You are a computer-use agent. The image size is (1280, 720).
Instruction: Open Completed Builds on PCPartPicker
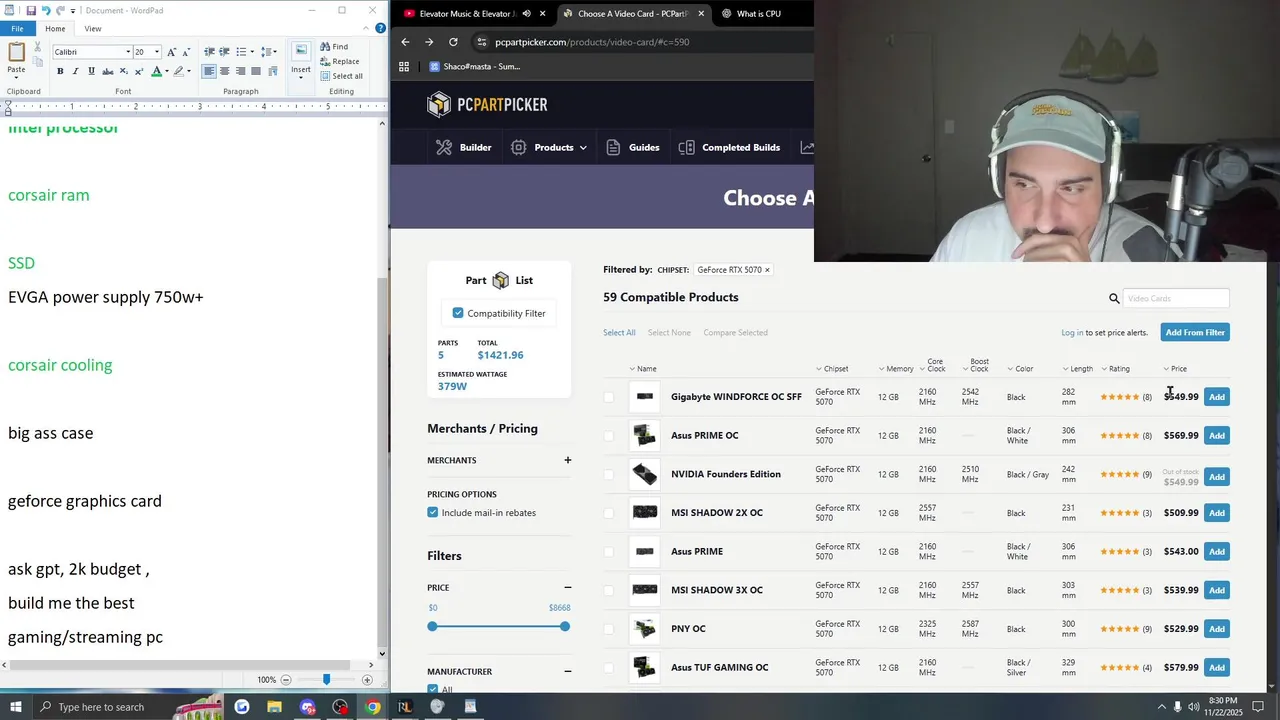[729, 147]
